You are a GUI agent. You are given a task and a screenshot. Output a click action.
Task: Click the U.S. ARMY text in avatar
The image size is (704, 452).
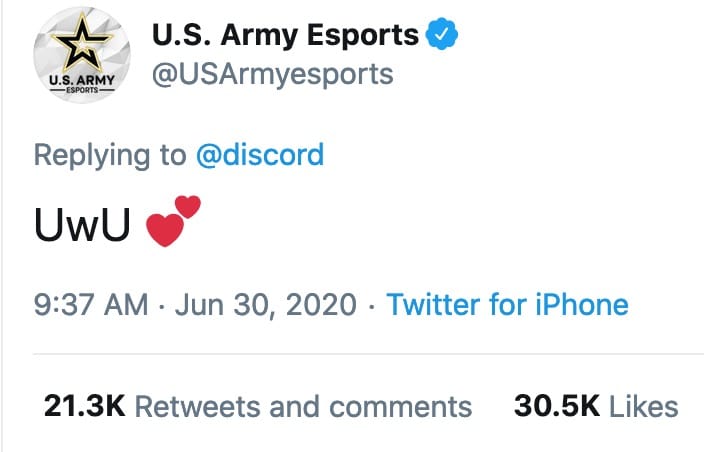pos(82,80)
